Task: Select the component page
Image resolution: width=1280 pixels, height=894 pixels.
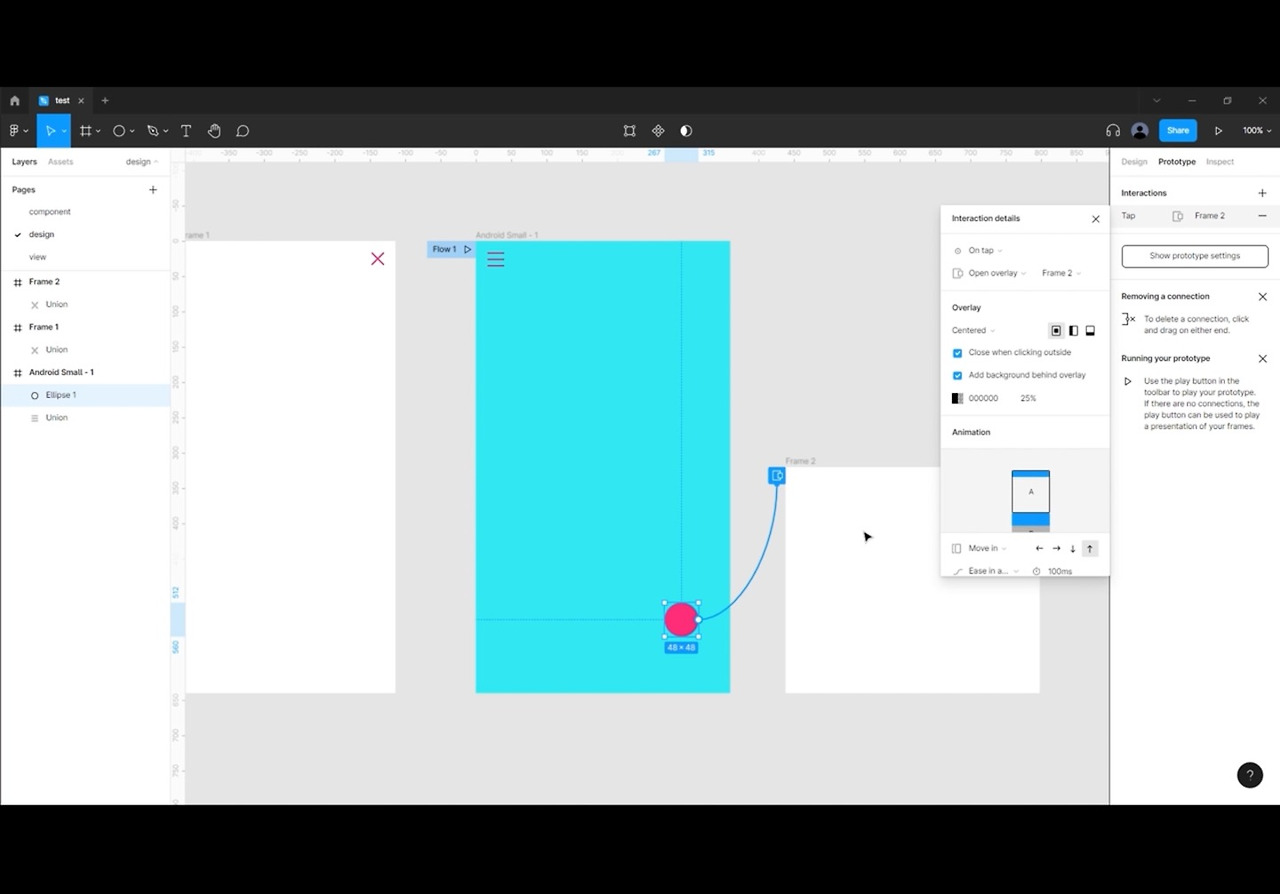Action: (x=50, y=212)
